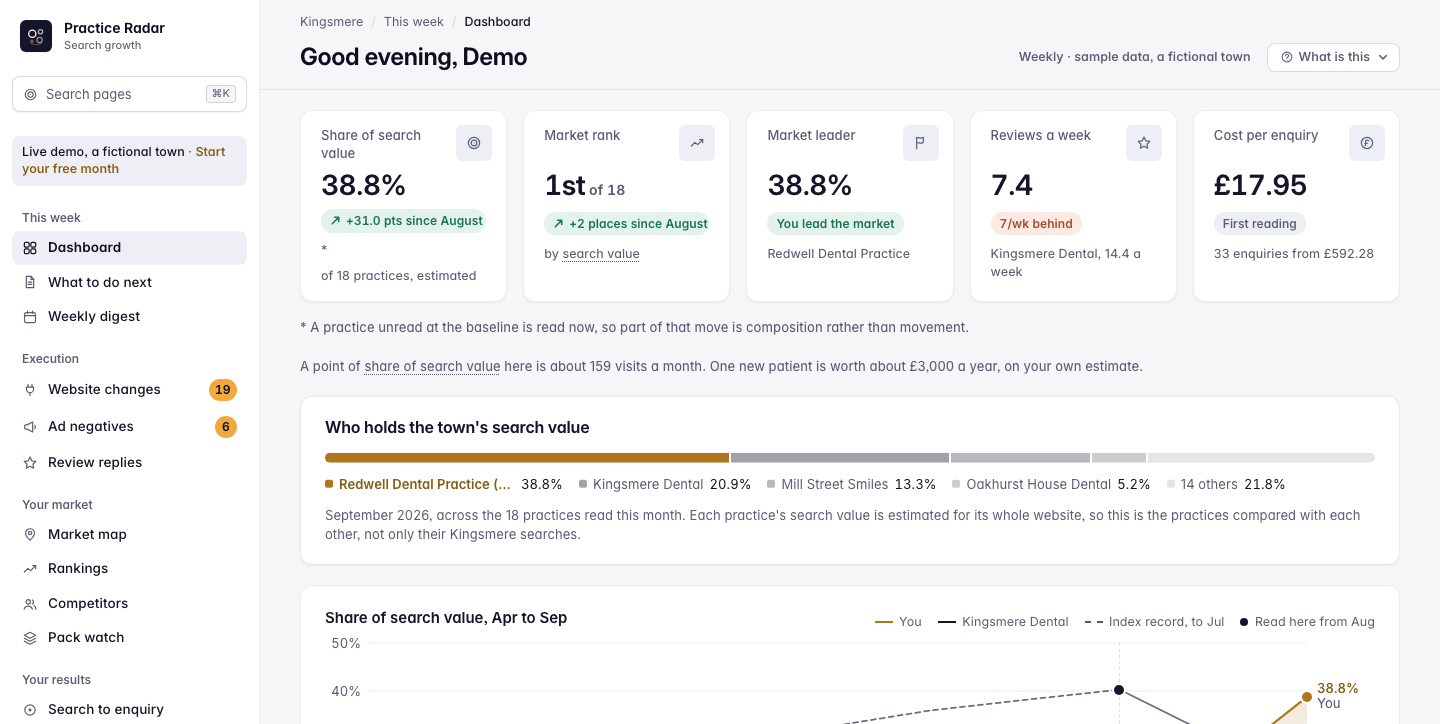Click the Mill Street Smiles legend swatch
Image resolution: width=1440 pixels, height=724 pixels.
[771, 484]
